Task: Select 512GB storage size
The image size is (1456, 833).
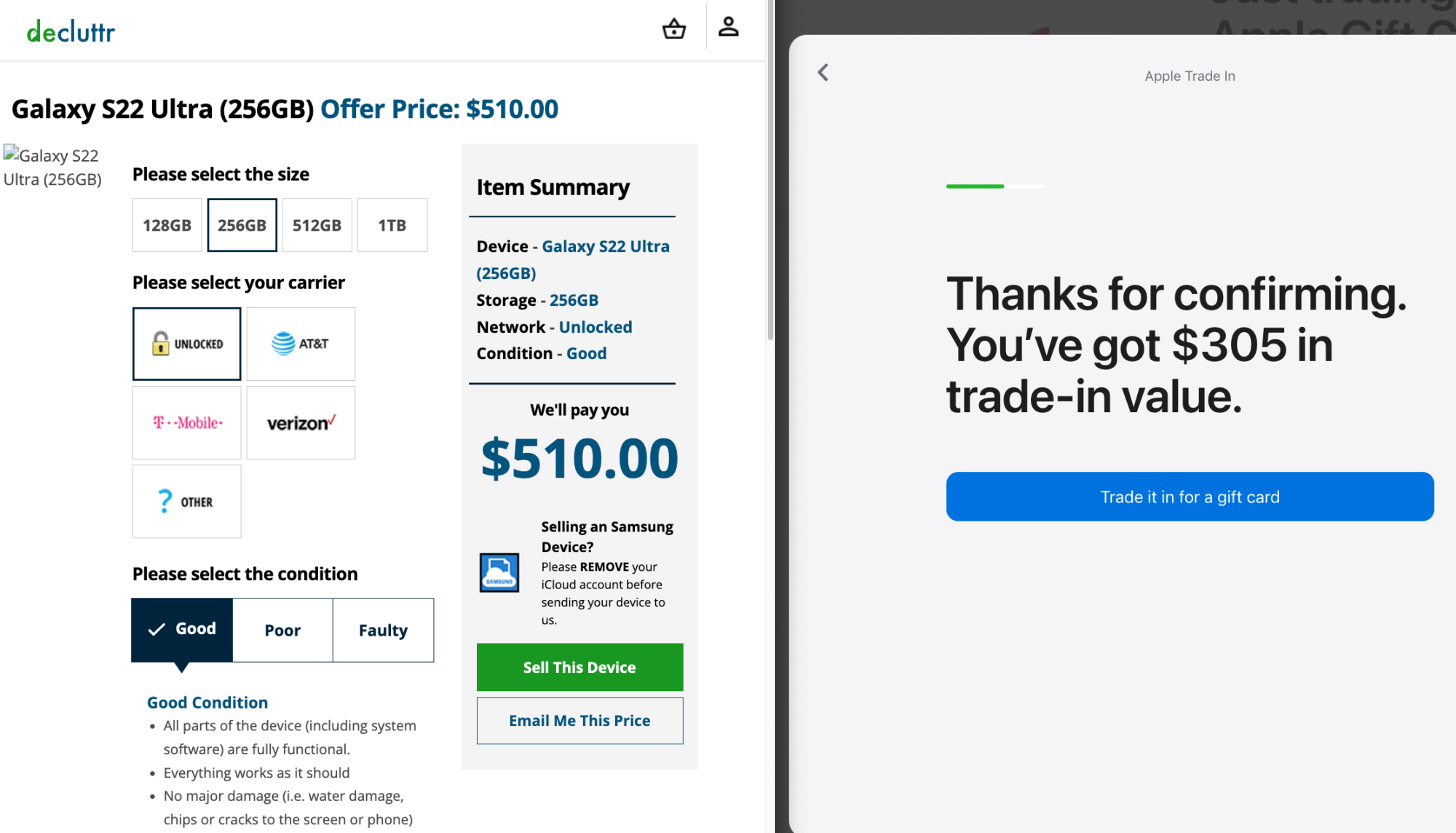Action: click(x=317, y=226)
